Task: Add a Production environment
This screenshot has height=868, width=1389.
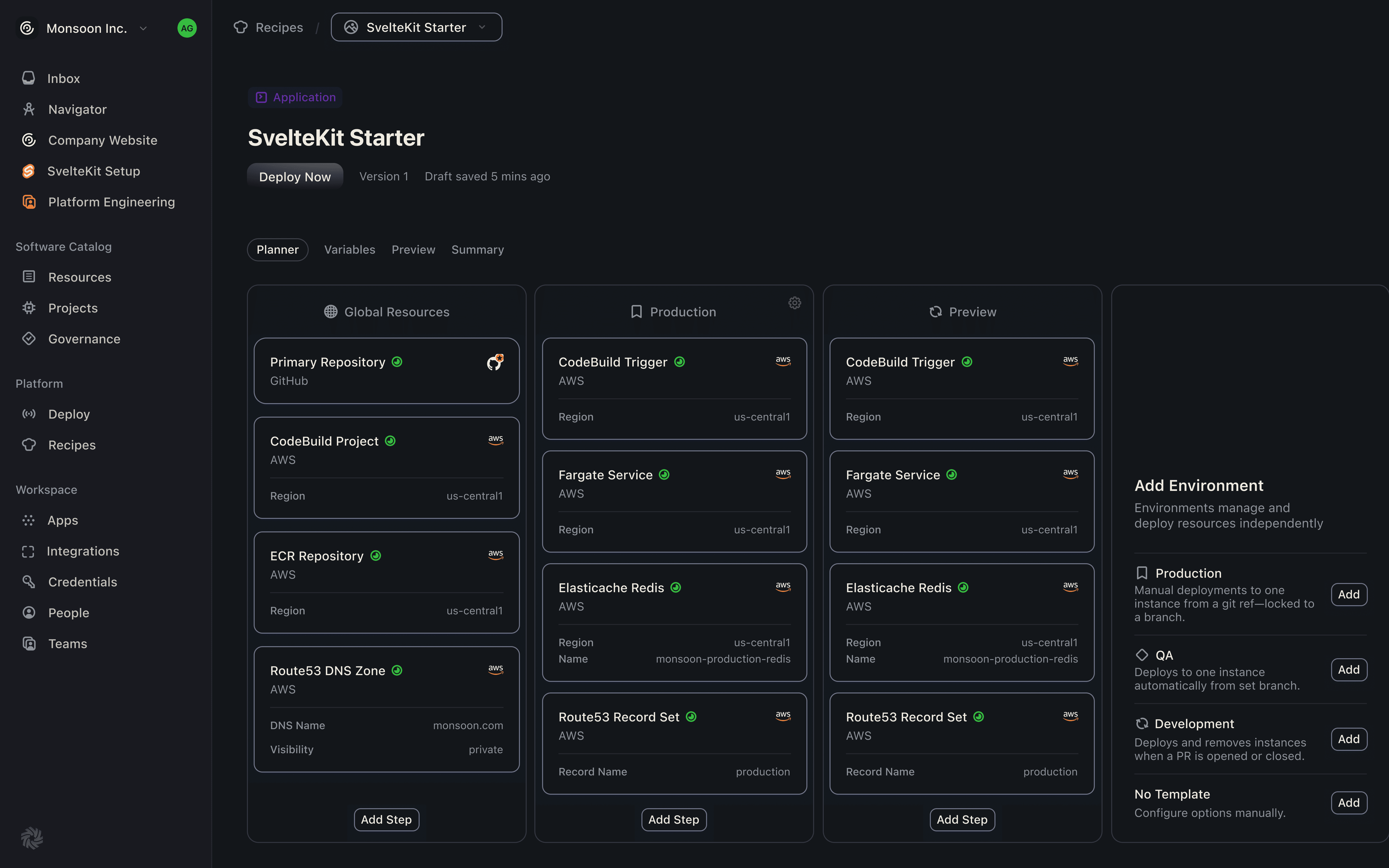Action: (x=1349, y=595)
